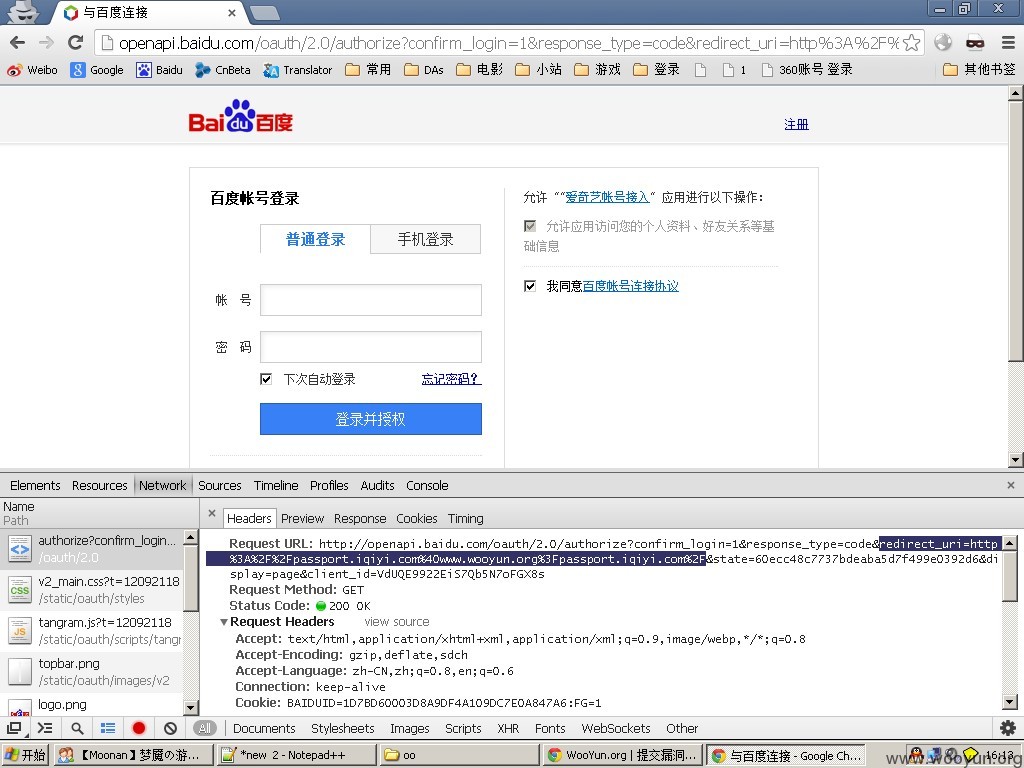
Task: Click the red record network log button
Action: (x=138, y=728)
